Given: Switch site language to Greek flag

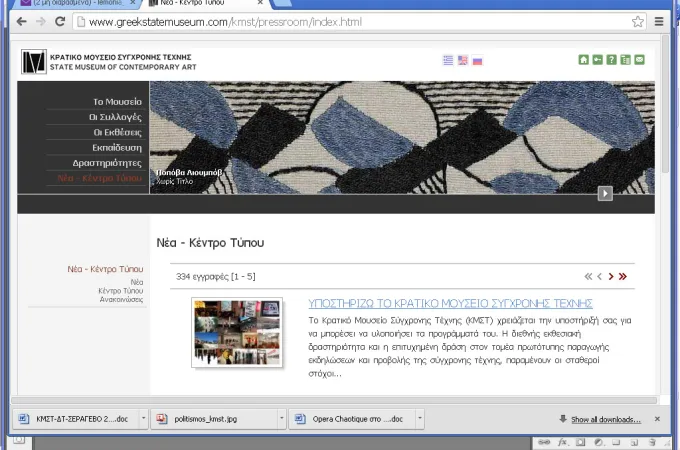Looking at the screenshot, I should click(448, 60).
